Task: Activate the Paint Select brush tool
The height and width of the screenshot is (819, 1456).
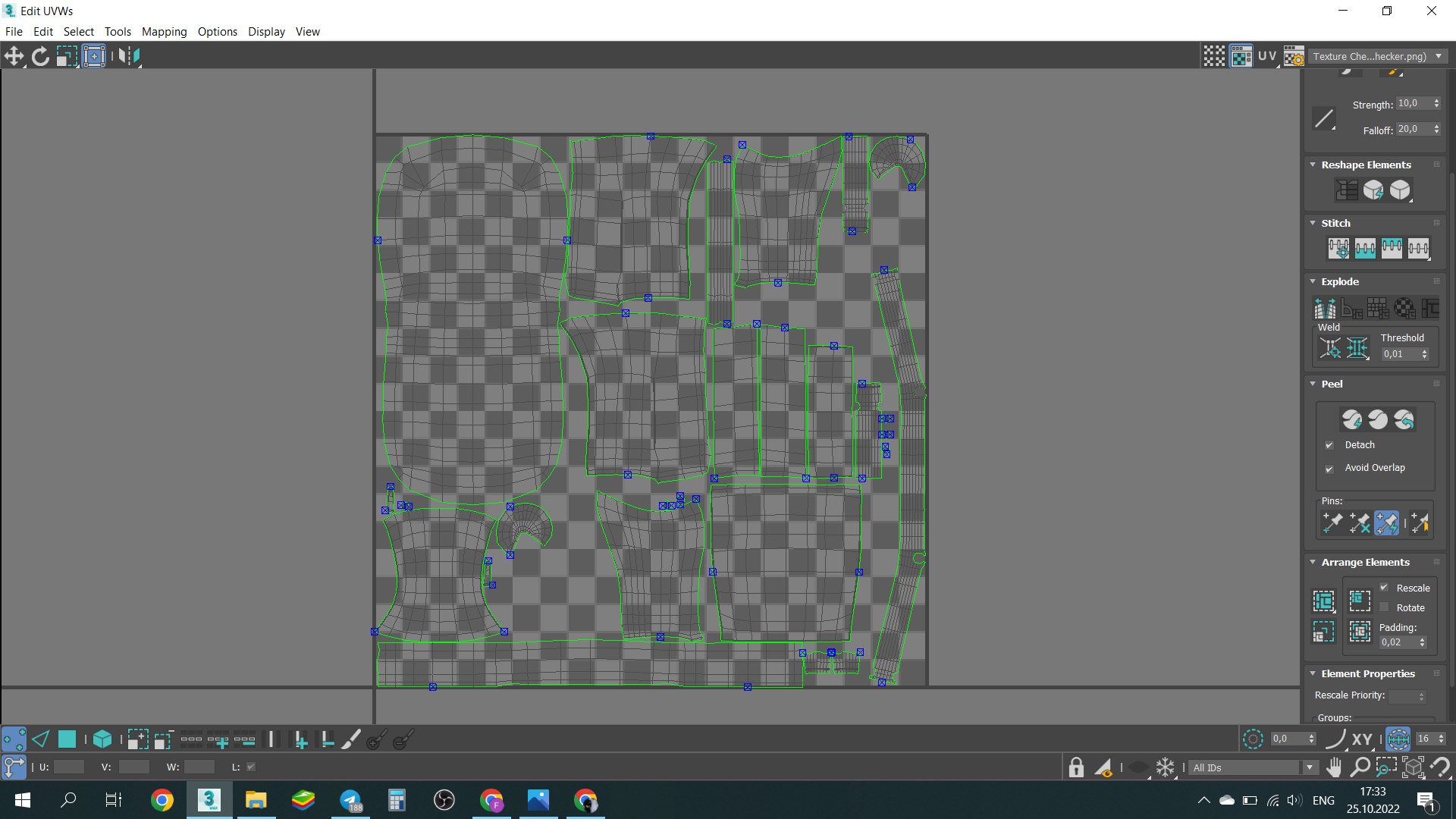Action: pos(351,739)
